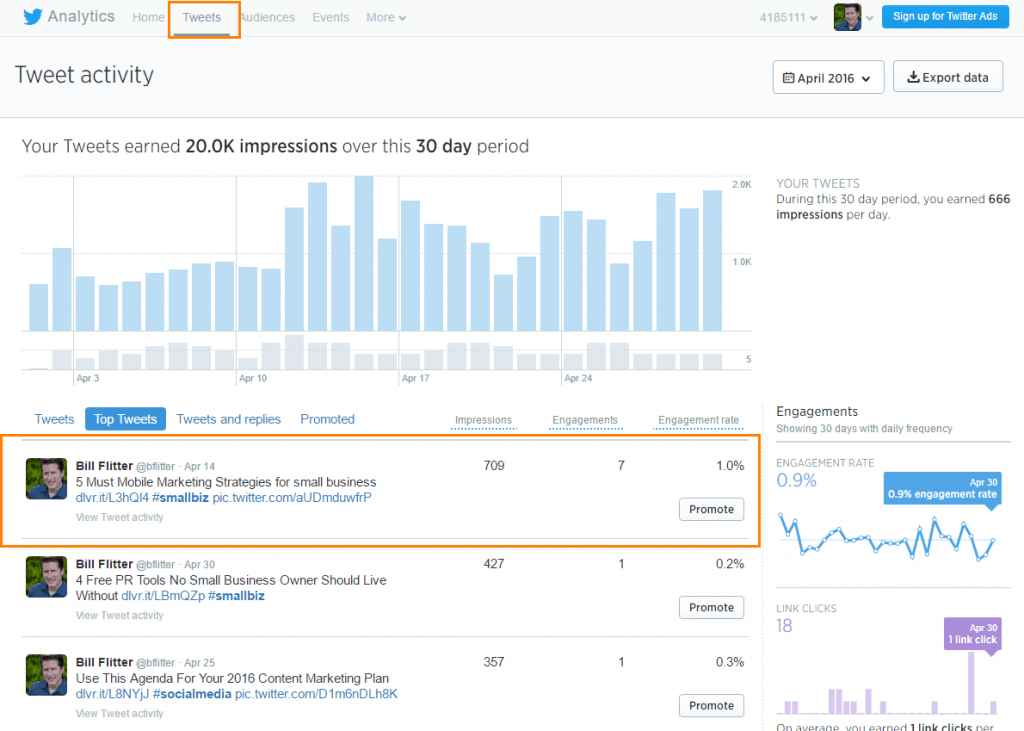Viewport: 1024px width, 731px height.
Task: Open the Audiences section
Action: pyautogui.click(x=267, y=17)
